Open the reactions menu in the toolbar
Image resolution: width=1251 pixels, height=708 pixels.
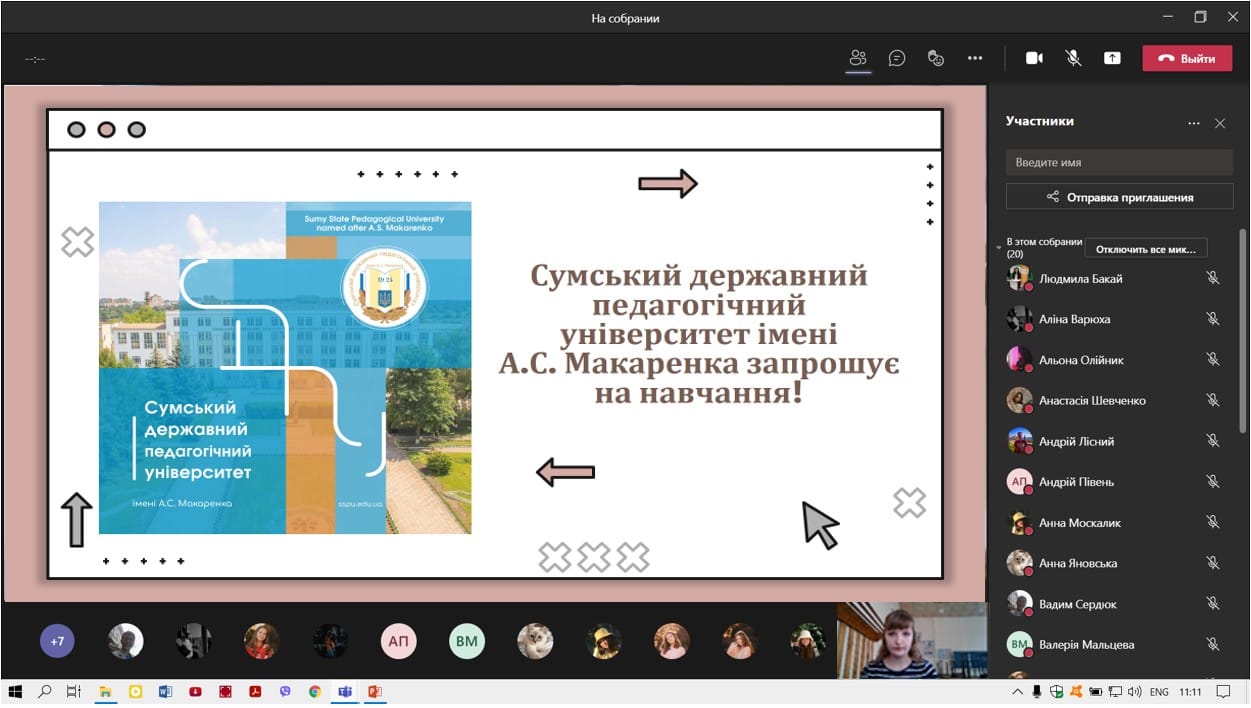936,58
